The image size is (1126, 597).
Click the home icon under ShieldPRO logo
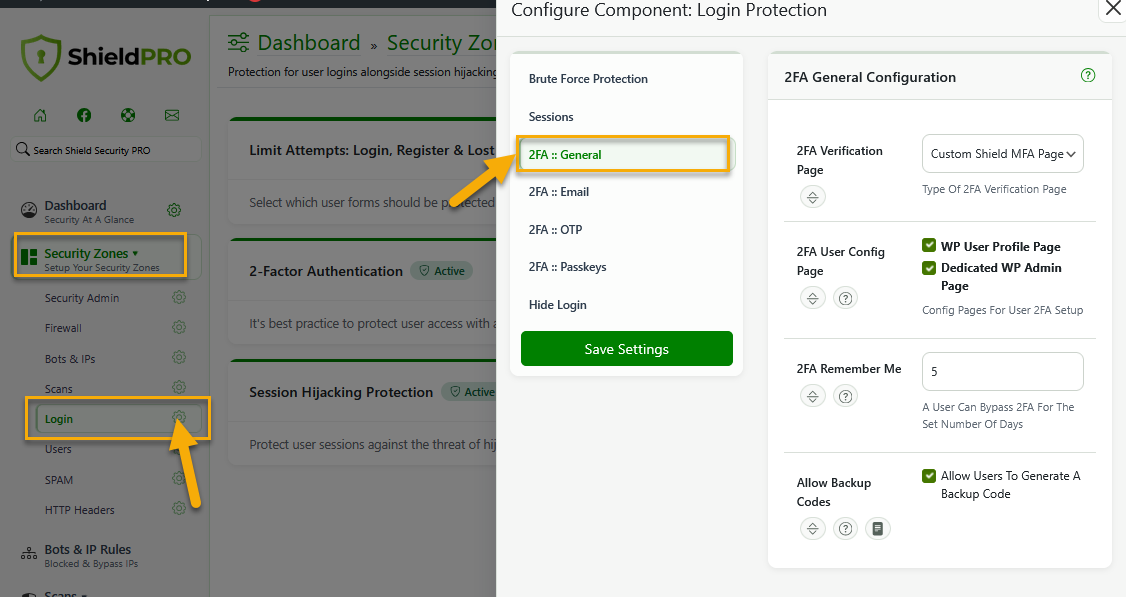[40, 115]
